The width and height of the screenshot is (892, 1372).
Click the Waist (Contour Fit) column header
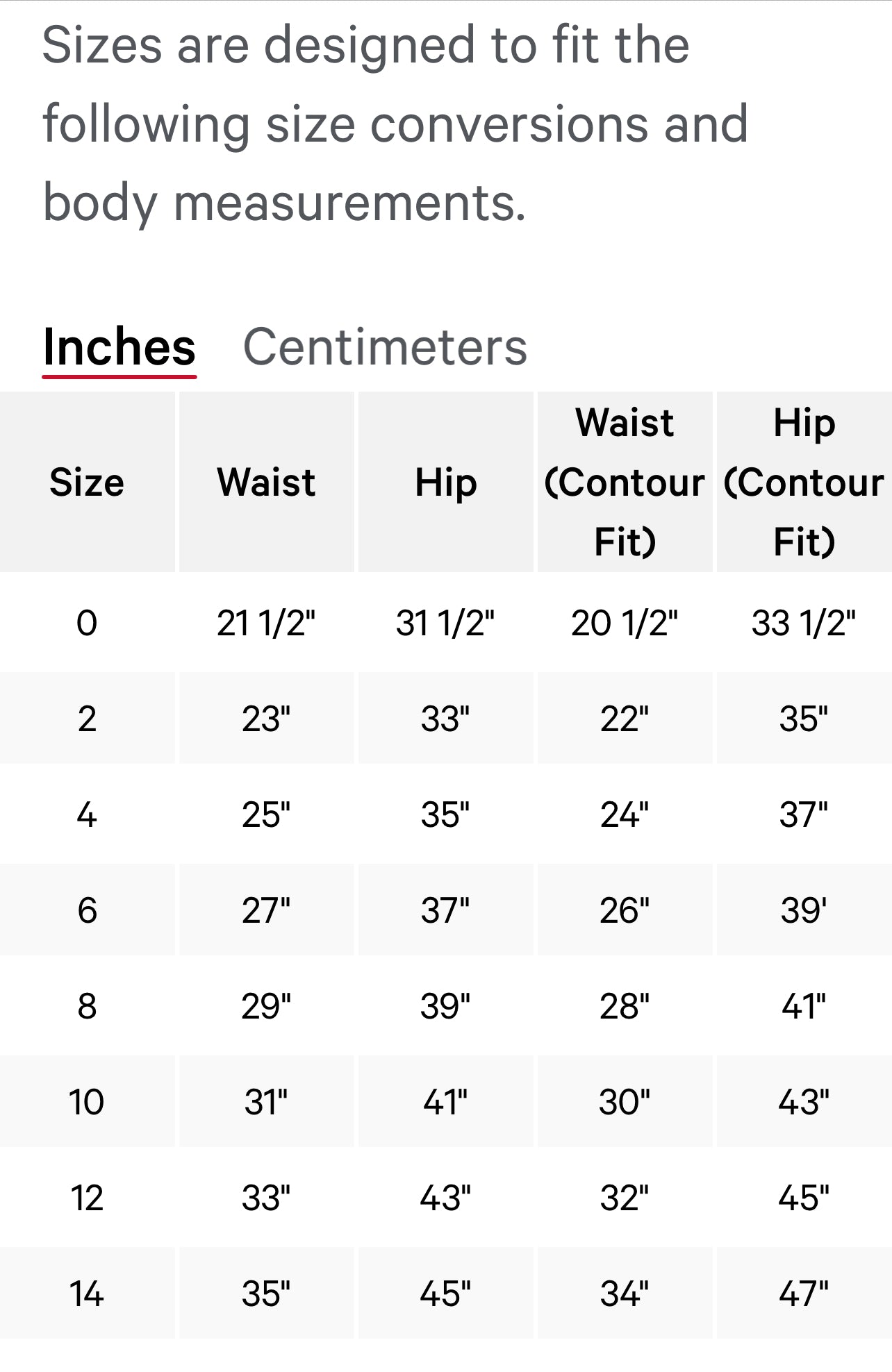pyautogui.click(x=624, y=484)
